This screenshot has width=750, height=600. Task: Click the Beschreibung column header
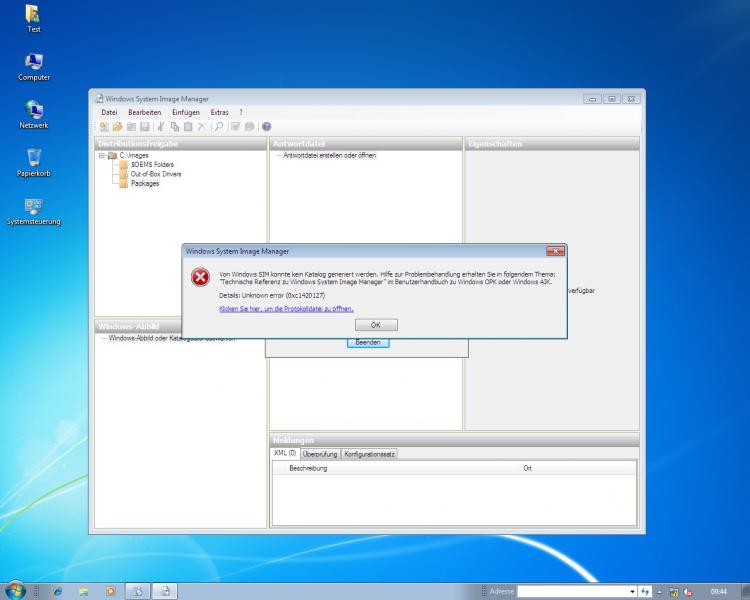[x=308, y=468]
